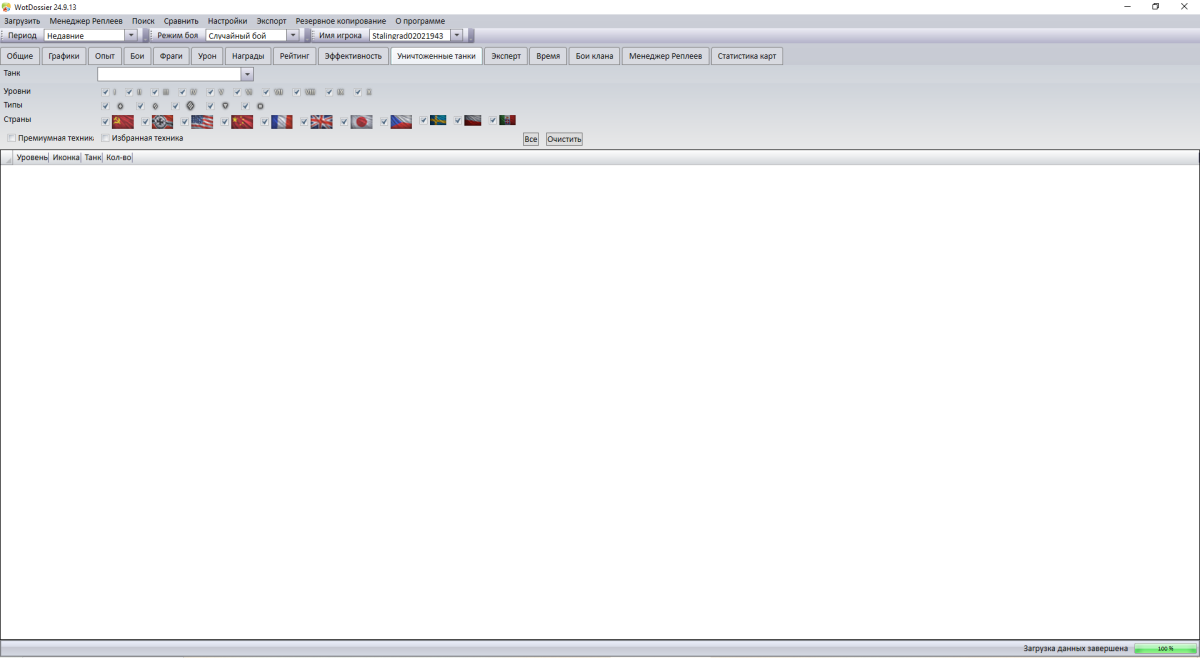Click the Очистить button

pyautogui.click(x=564, y=139)
